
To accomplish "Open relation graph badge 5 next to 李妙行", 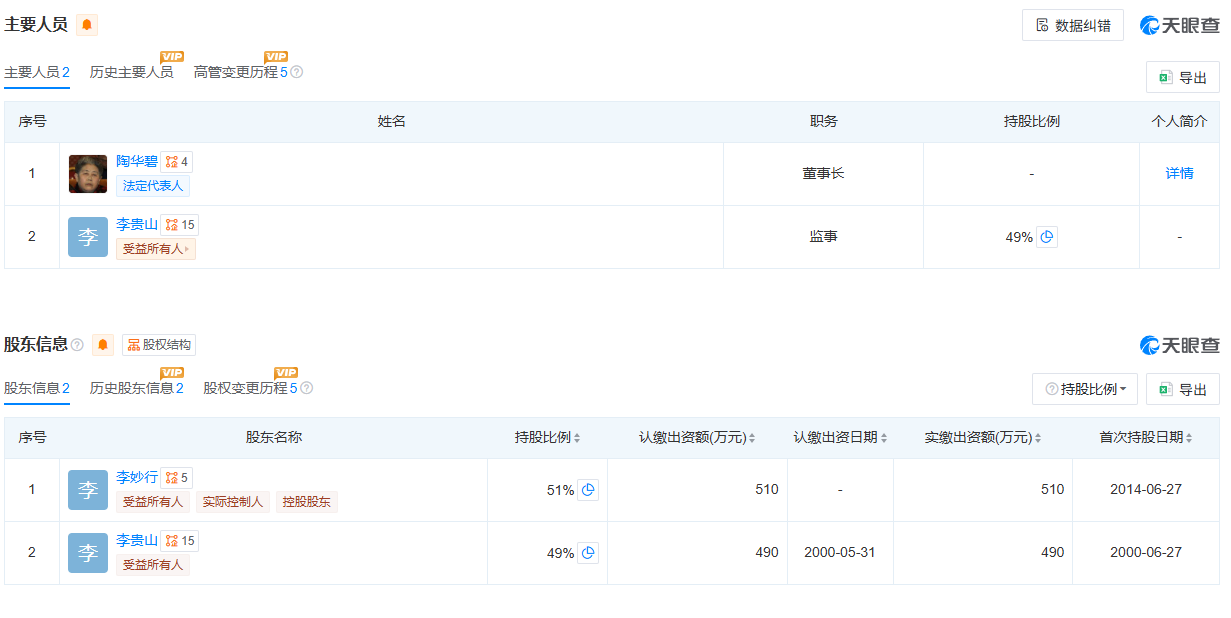I will coord(176,478).
